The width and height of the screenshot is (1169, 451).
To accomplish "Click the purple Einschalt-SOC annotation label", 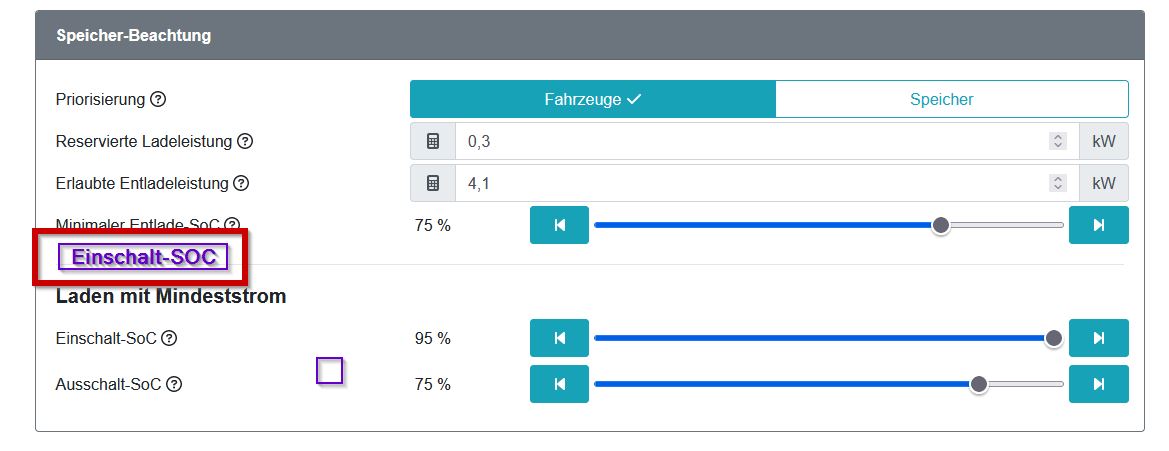I will click(143, 257).
